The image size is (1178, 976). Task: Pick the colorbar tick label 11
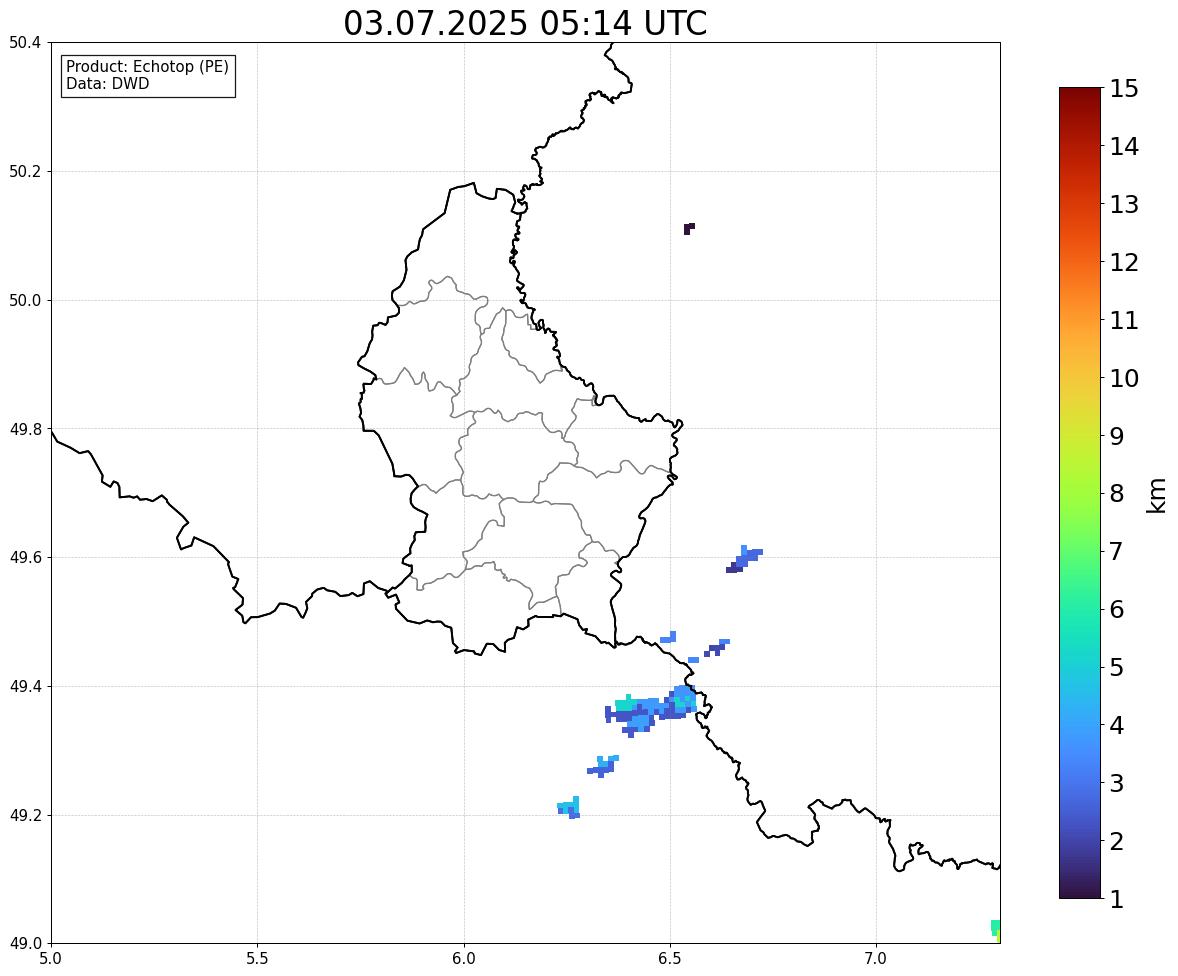click(1124, 320)
